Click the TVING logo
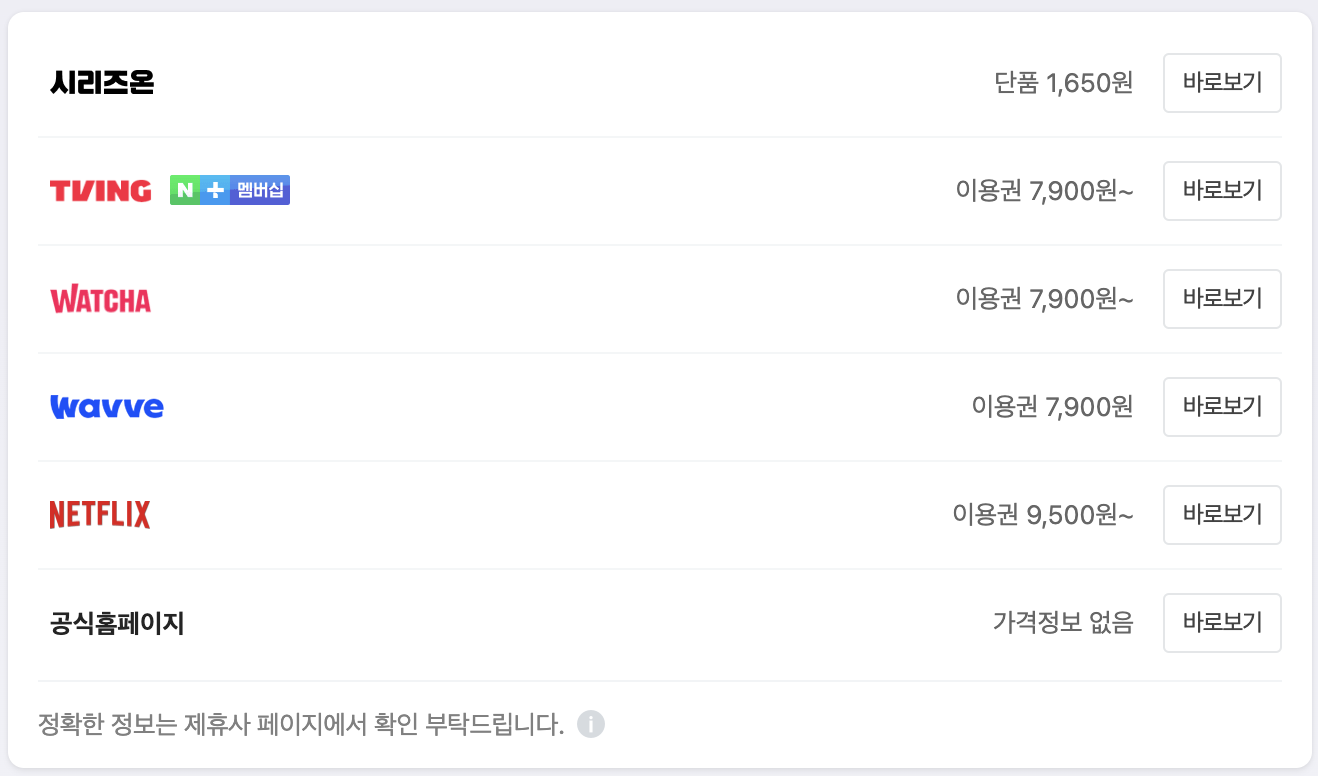The height and width of the screenshot is (776, 1318). tap(99, 190)
